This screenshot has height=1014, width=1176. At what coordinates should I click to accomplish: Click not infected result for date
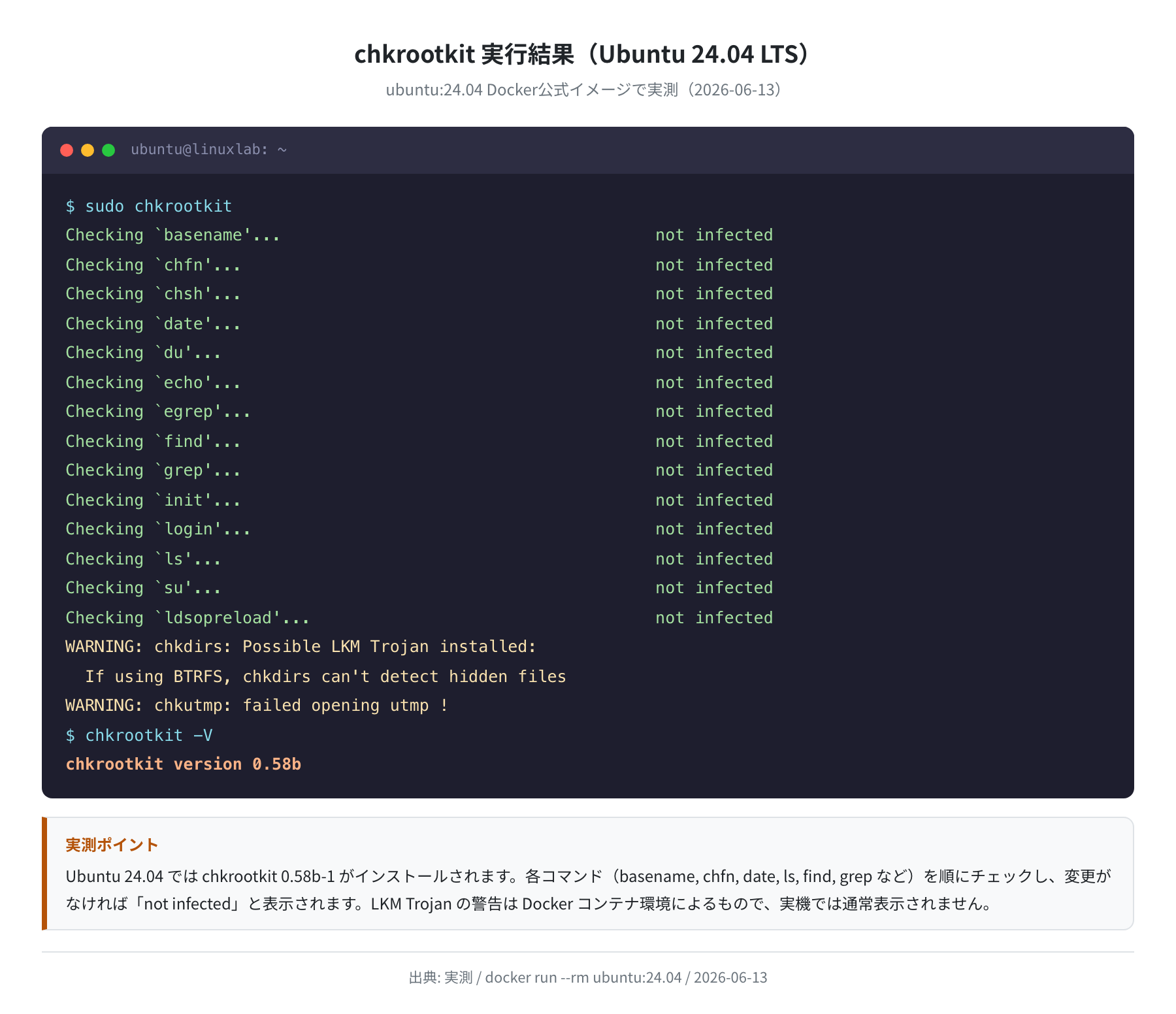pos(714,323)
